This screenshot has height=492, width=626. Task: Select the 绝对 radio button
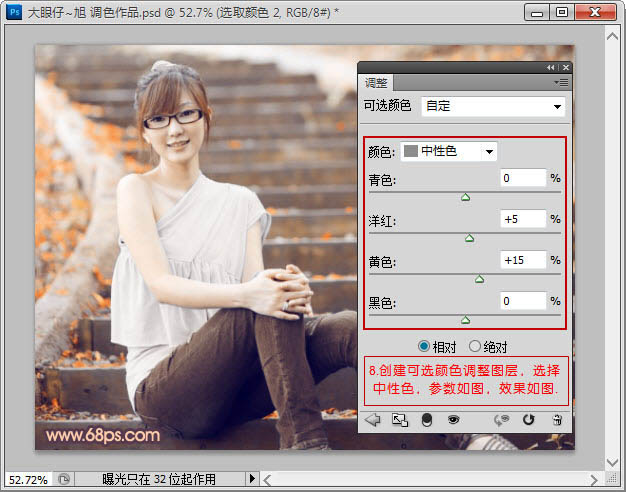coord(474,347)
